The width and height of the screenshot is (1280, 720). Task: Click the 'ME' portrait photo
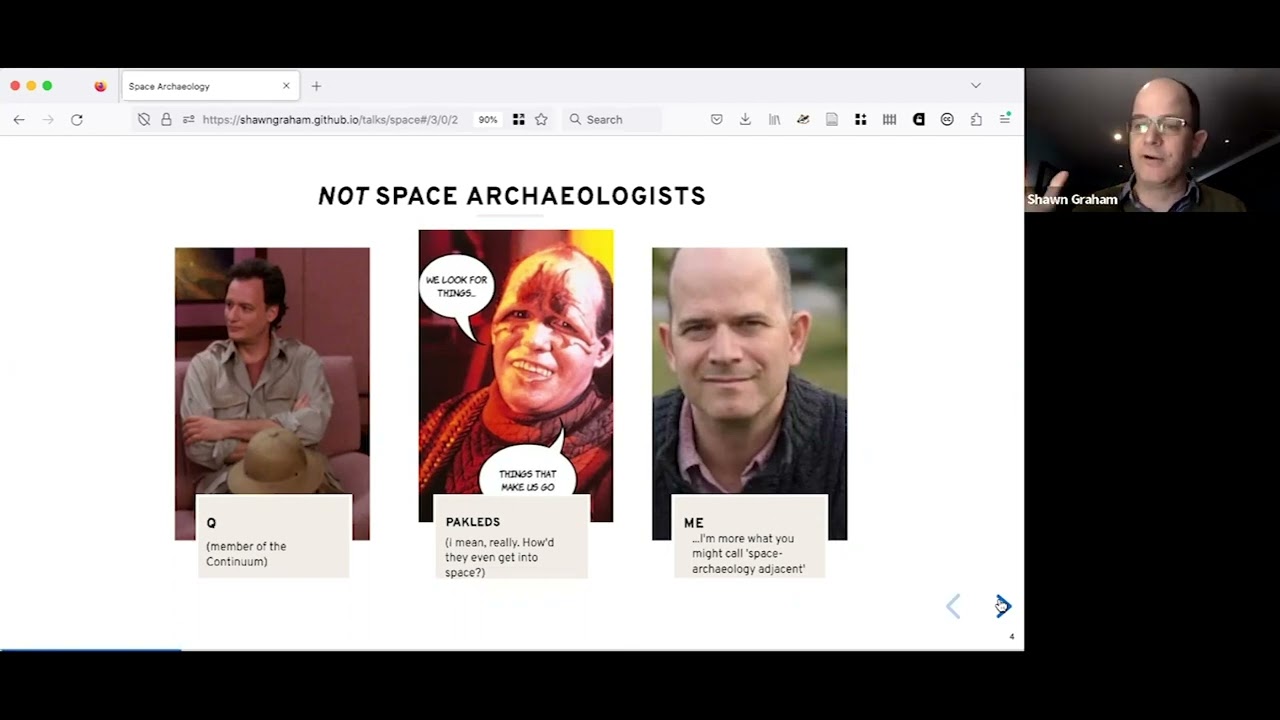749,394
